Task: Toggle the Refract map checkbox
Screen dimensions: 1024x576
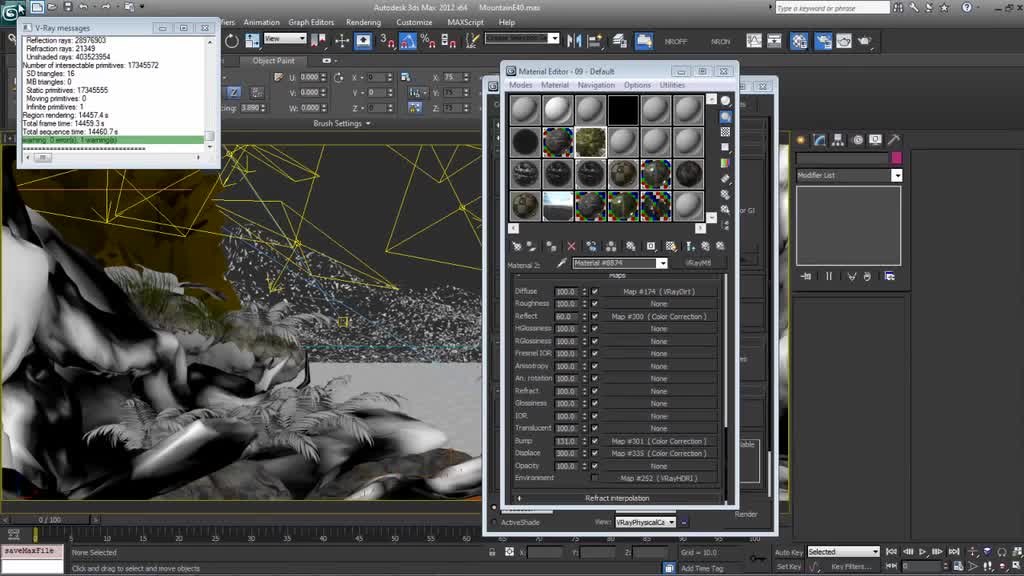Action: [x=594, y=391]
